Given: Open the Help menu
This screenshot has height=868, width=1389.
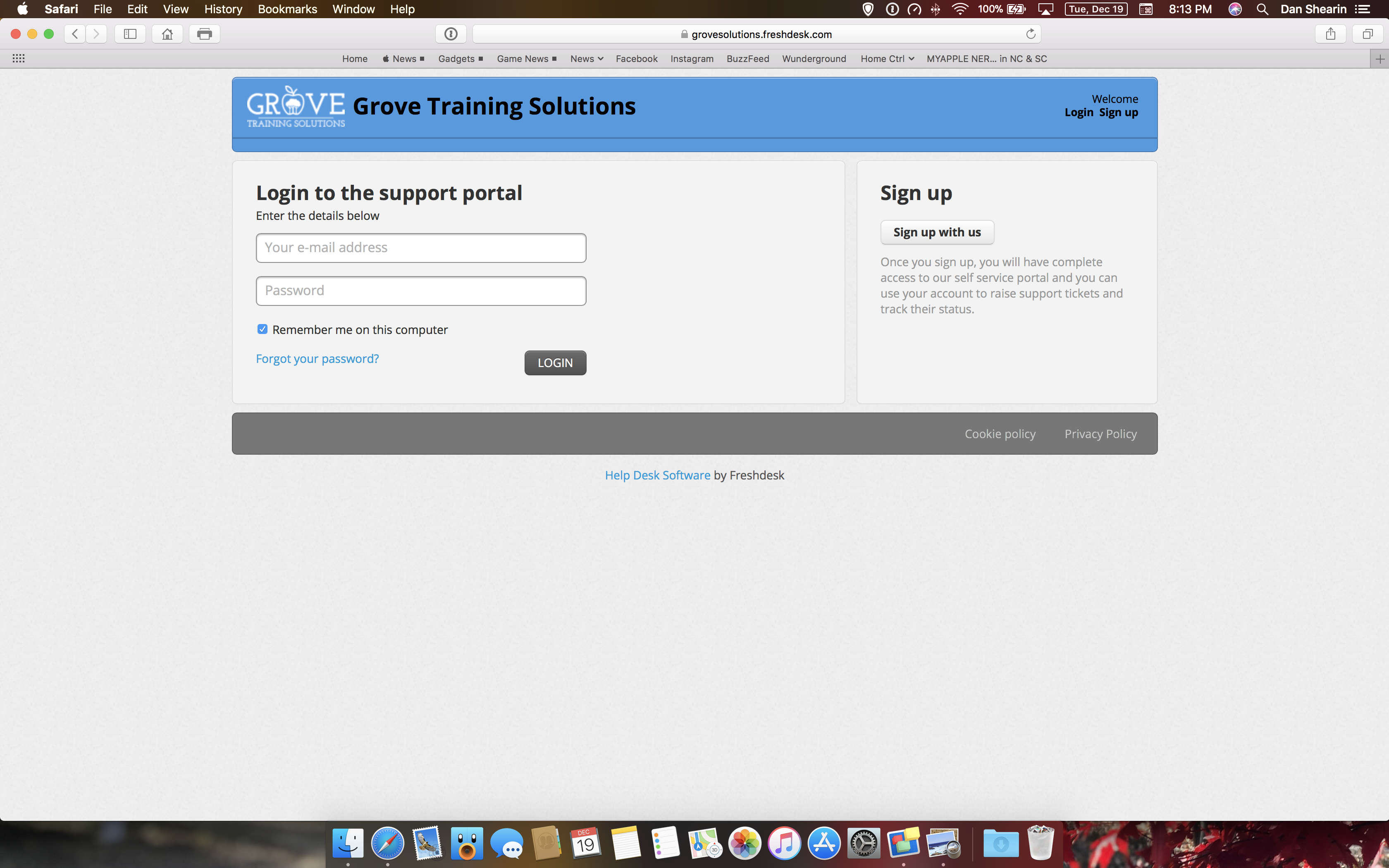Looking at the screenshot, I should 402,9.
